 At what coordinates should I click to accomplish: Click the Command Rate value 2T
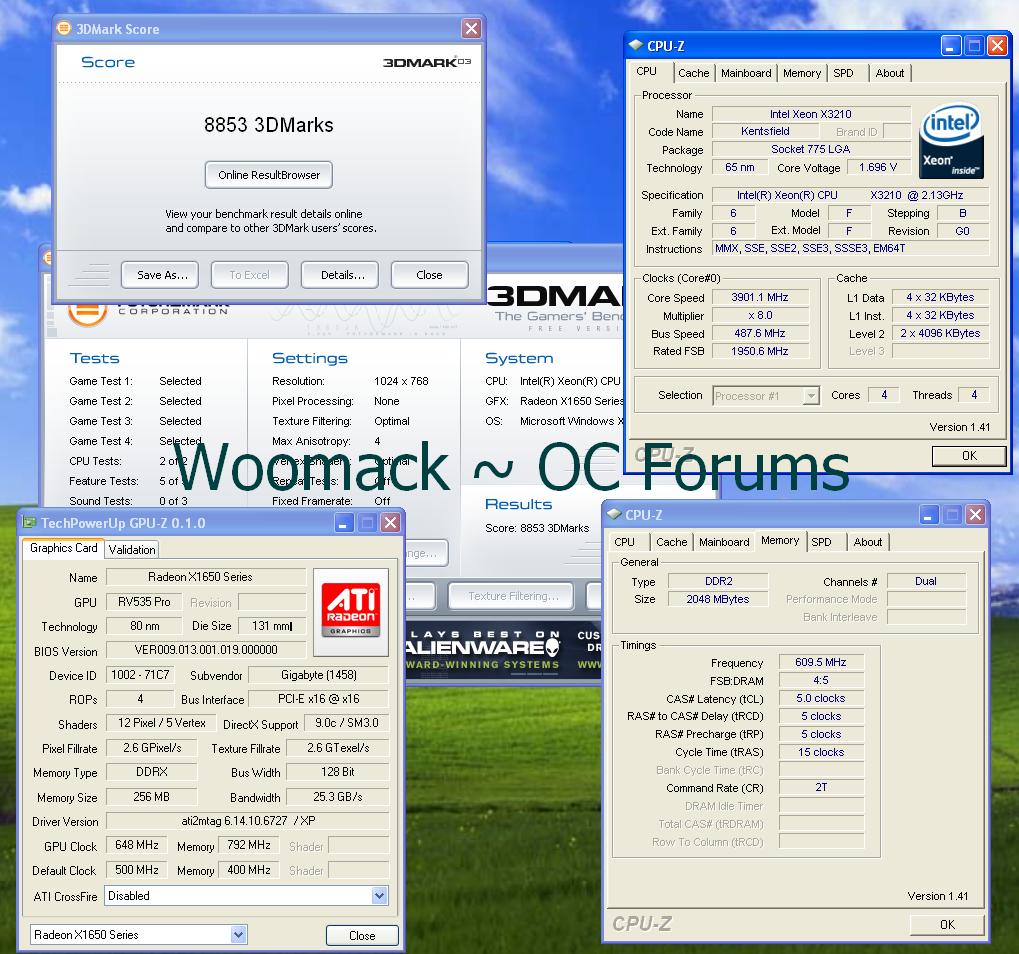coord(821,788)
